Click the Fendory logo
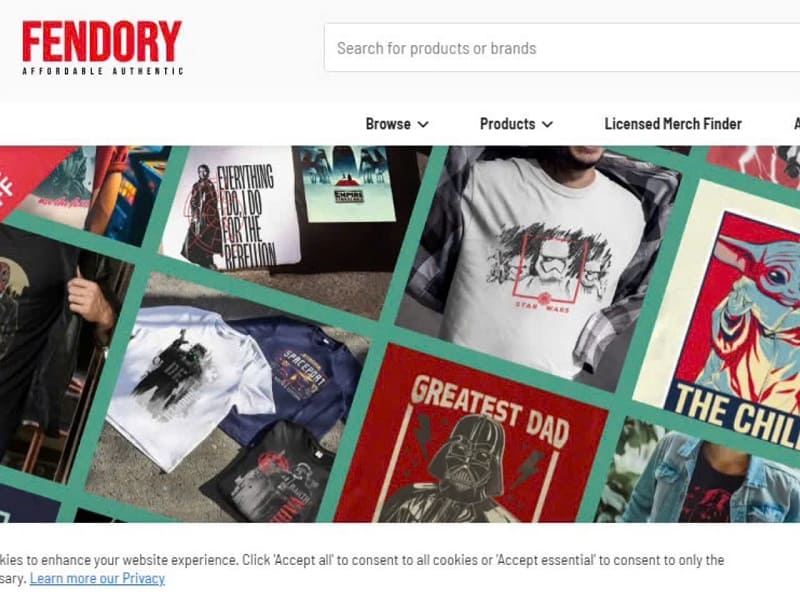Viewport: 800px width, 600px height. click(102, 48)
